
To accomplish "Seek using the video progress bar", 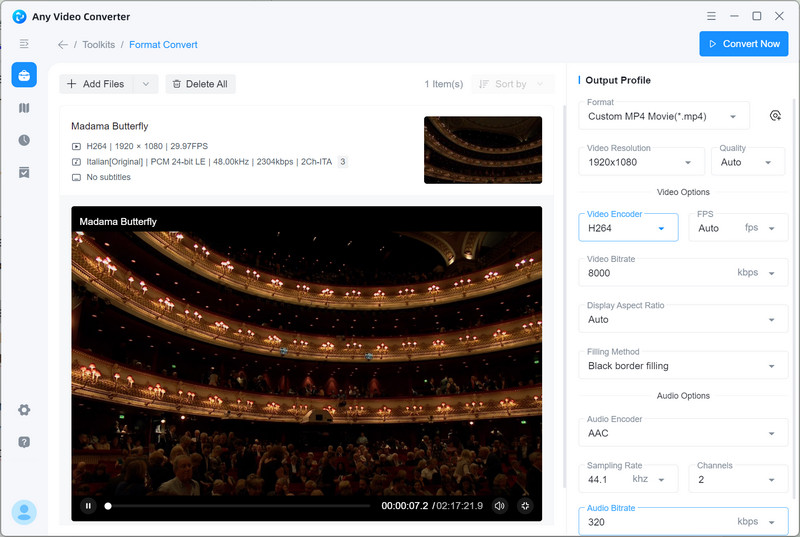I will 238,506.
